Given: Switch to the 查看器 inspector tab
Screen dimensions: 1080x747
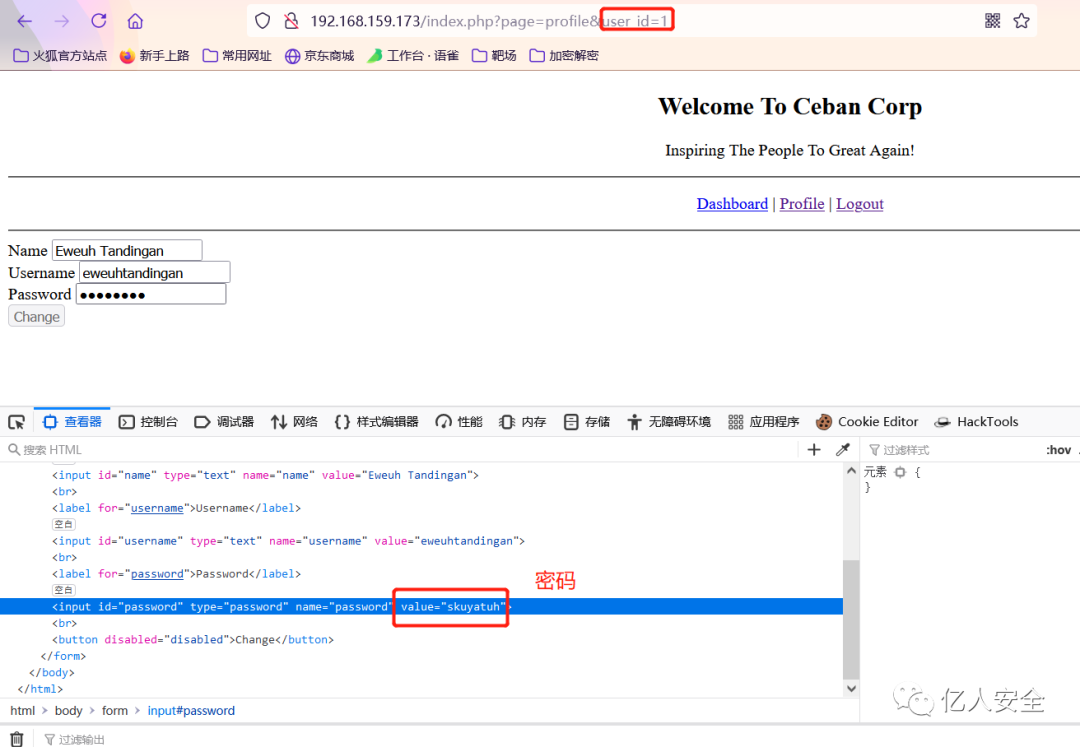Looking at the screenshot, I should (72, 422).
